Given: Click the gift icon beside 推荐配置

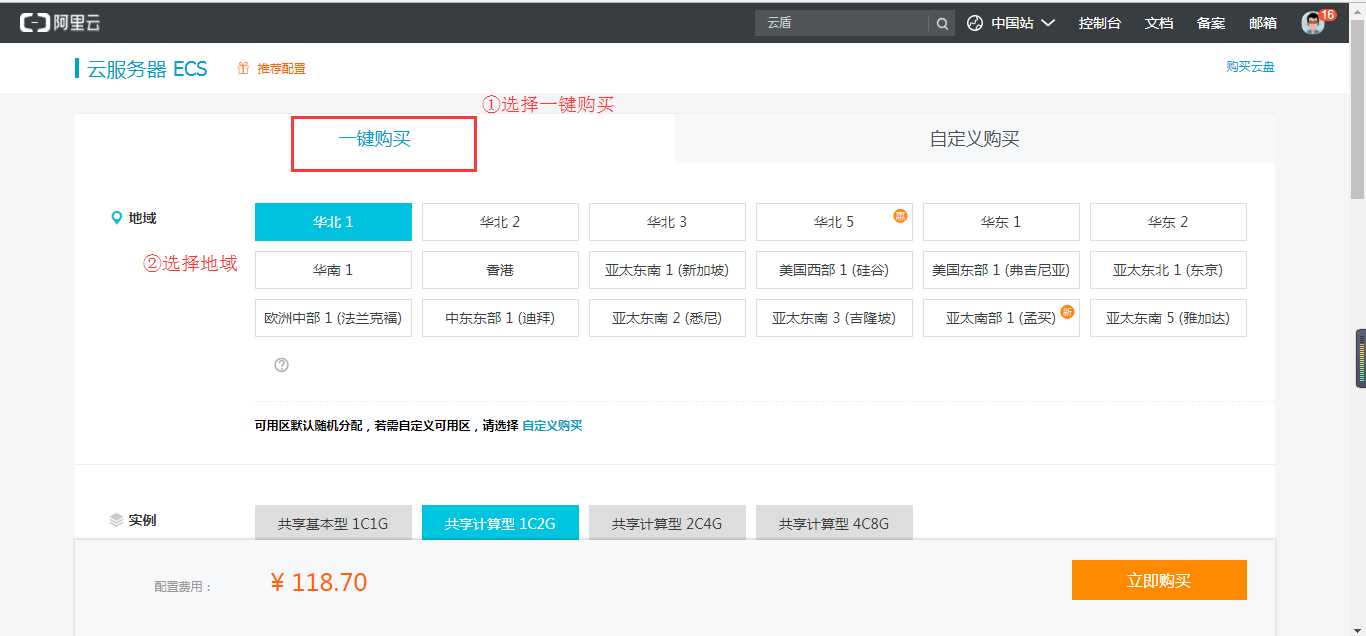Looking at the screenshot, I should (x=243, y=68).
